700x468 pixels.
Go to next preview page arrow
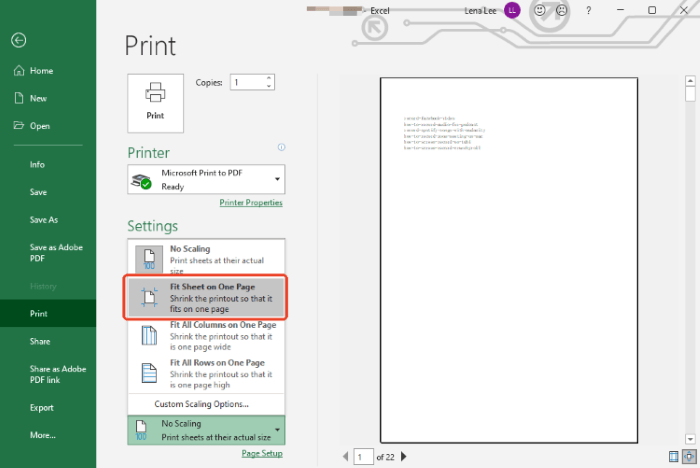coord(404,456)
